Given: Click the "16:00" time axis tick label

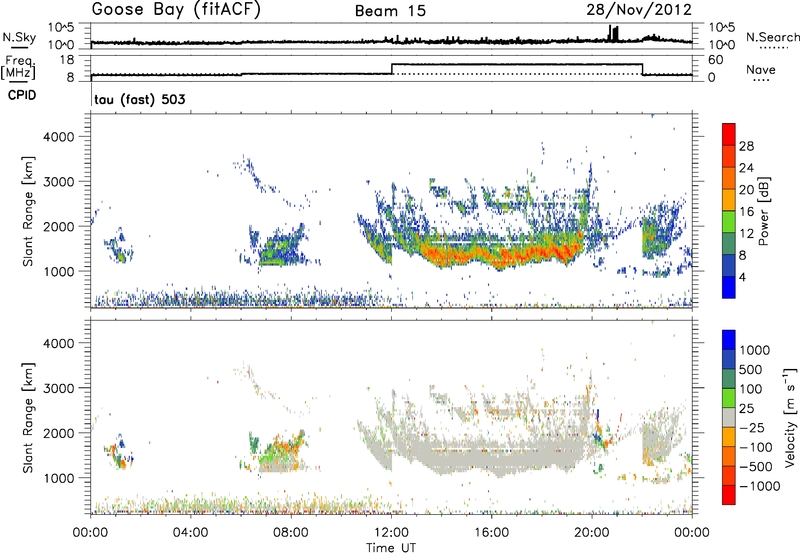Looking at the screenshot, I should [491, 533].
